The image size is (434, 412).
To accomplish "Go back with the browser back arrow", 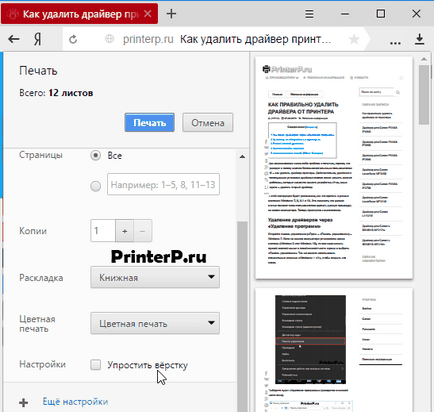I will pyautogui.click(x=14, y=39).
